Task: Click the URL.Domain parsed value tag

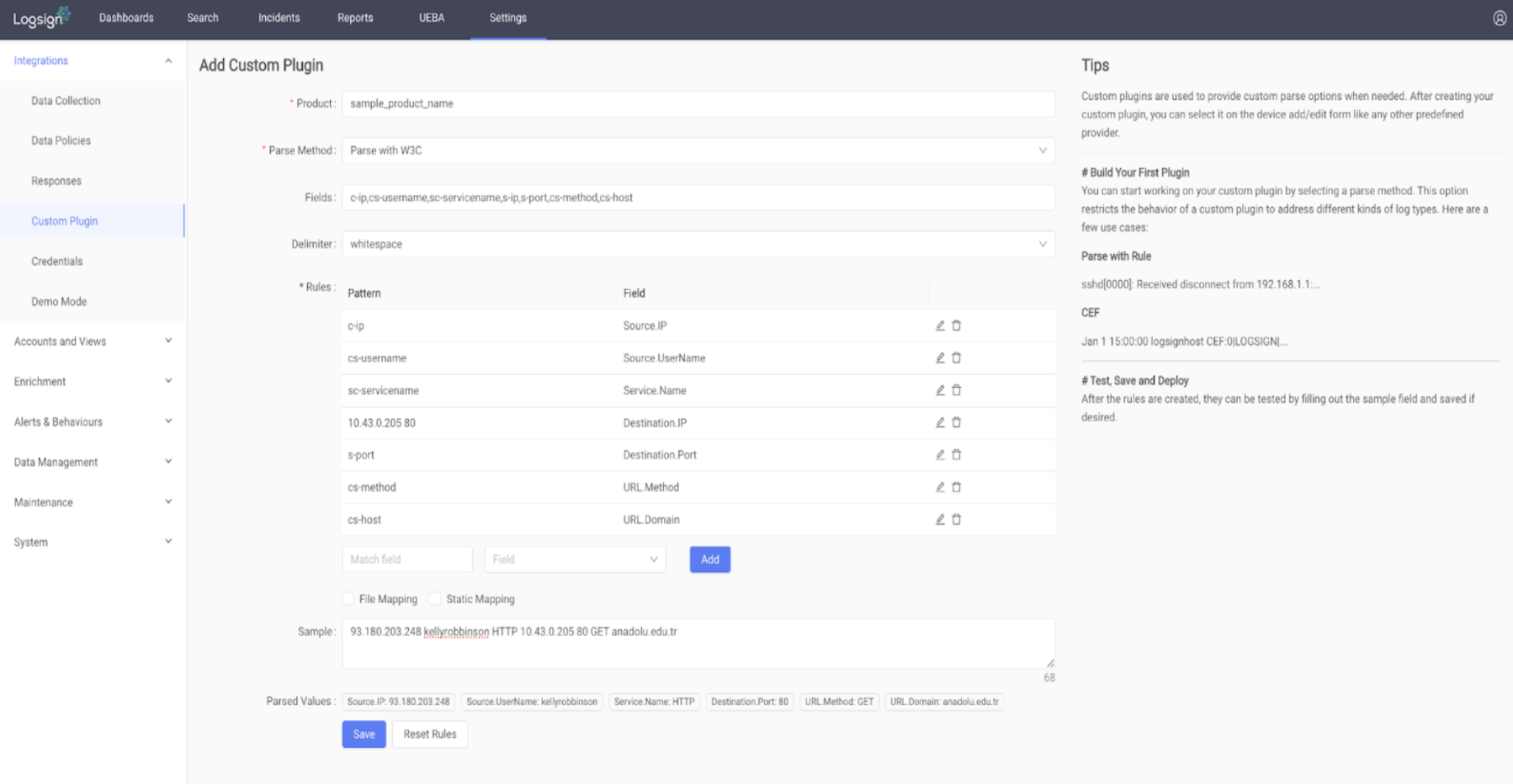Action: 945,702
